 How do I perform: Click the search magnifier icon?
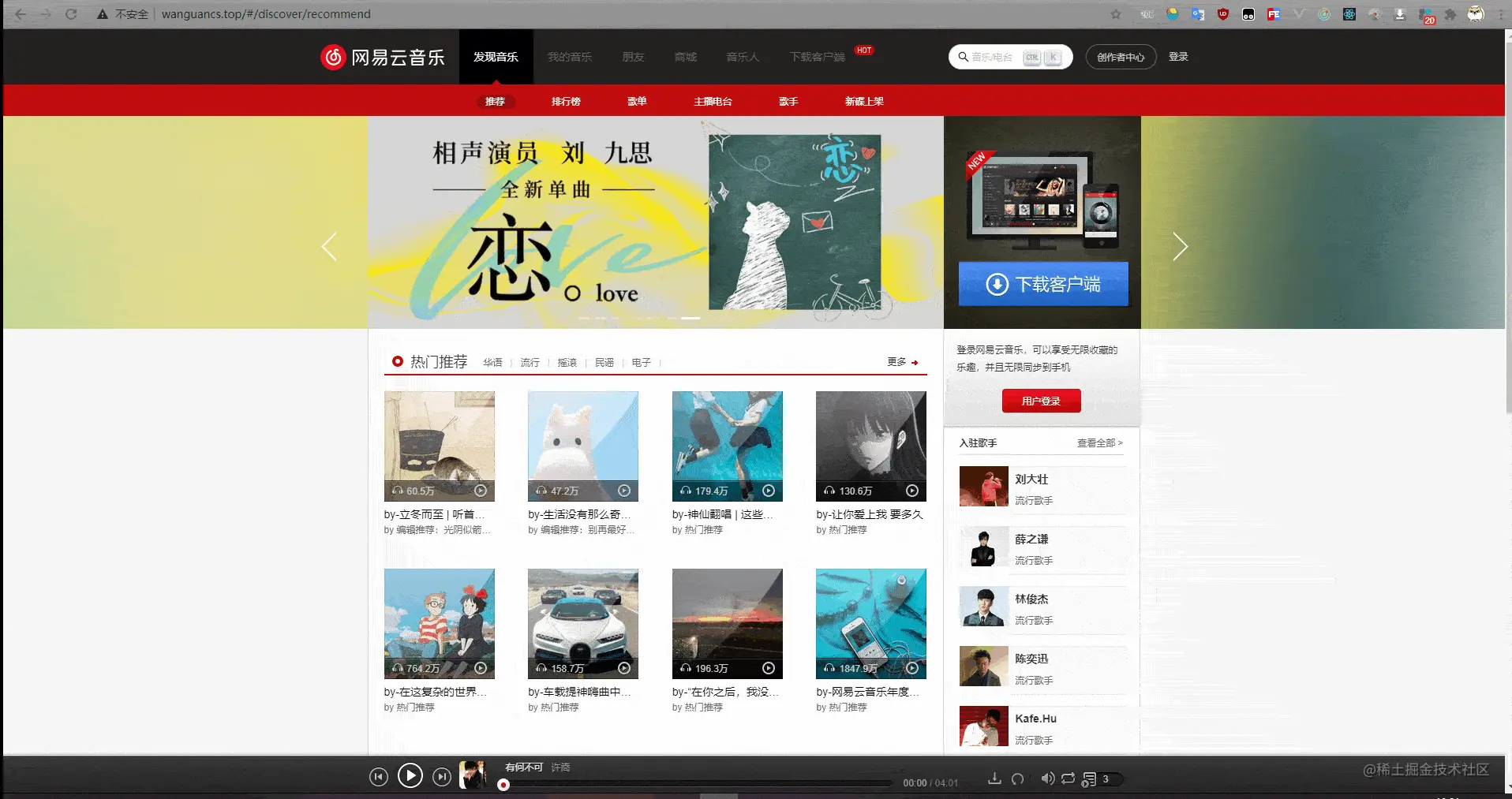(x=963, y=57)
